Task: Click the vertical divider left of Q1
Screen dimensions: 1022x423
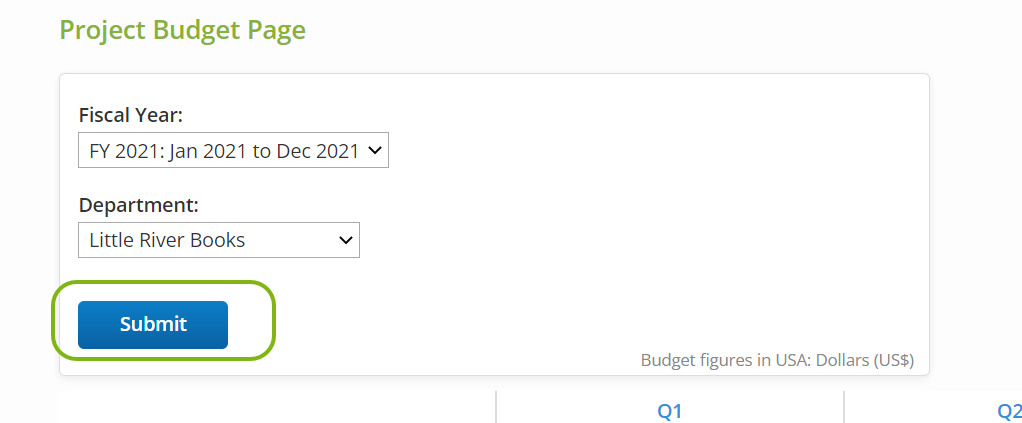Action: coord(496,407)
